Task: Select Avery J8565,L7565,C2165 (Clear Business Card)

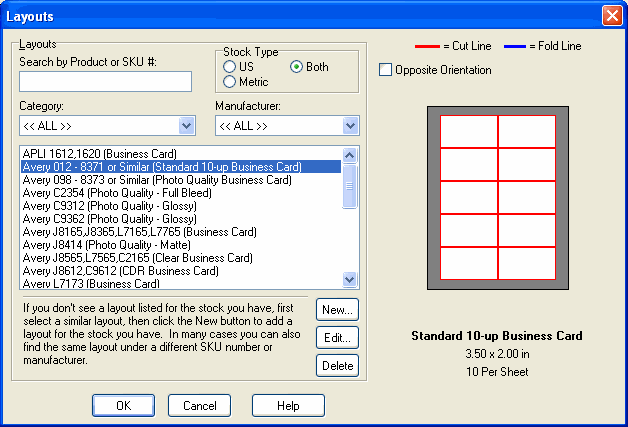Action: click(x=181, y=258)
